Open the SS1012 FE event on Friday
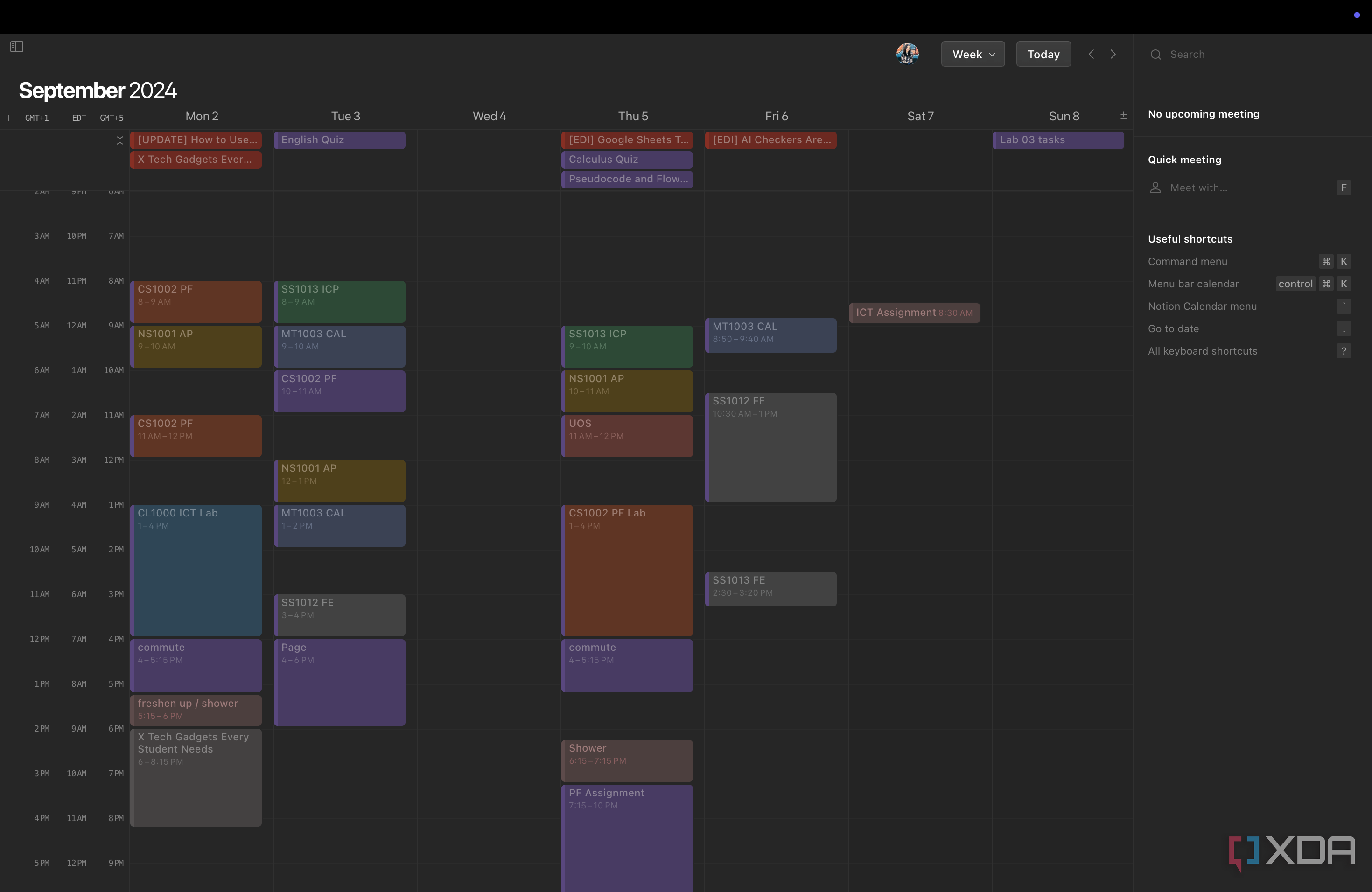Screen dimensions: 1372x892 (771, 447)
